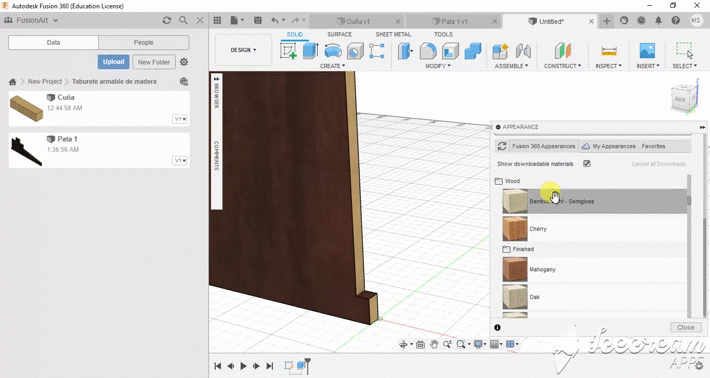The image size is (710, 378).
Task: Close the Appearance dialog
Action: 685,327
